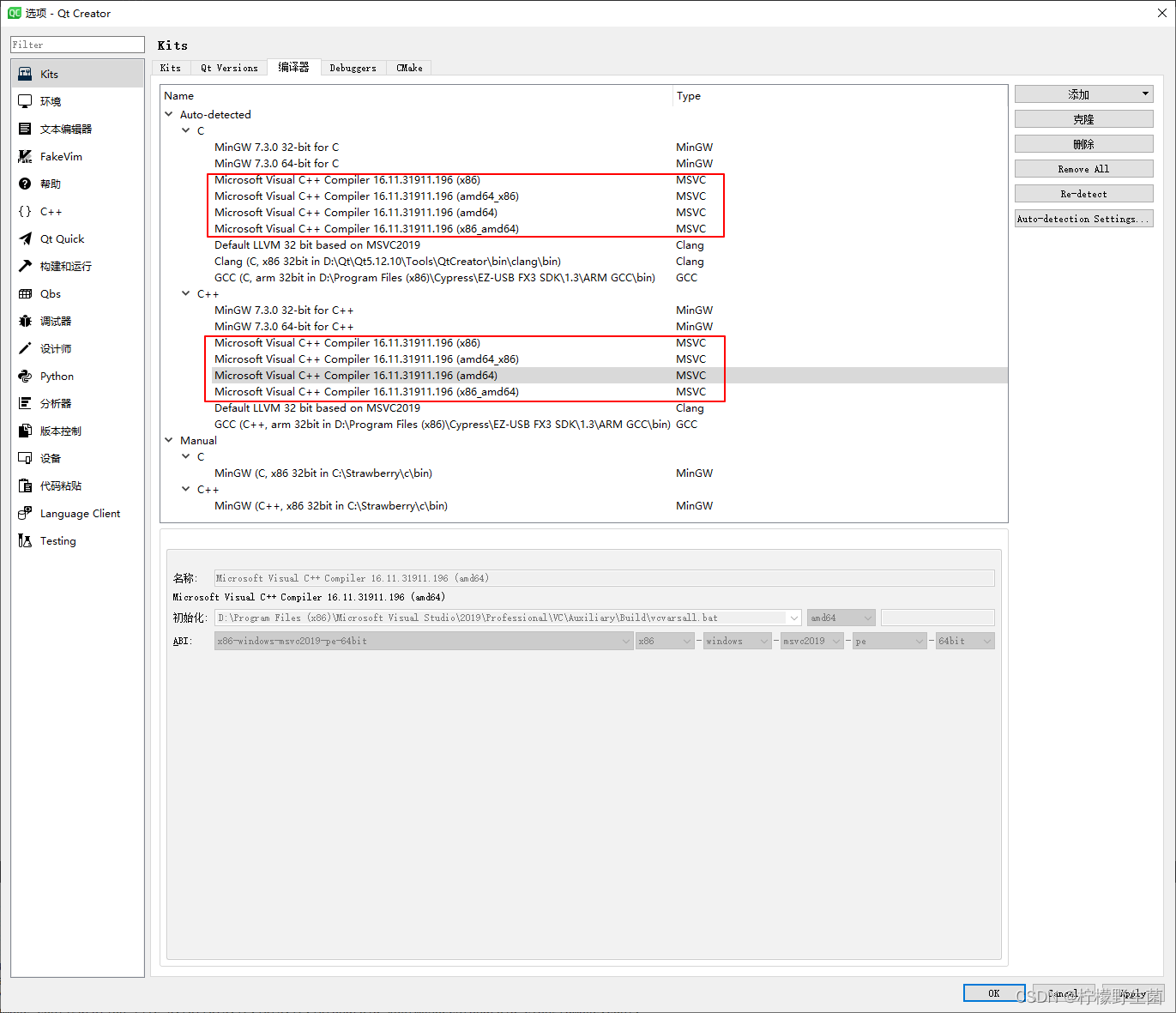Select the 调试器 bug icon
This screenshot has height=1013, width=1176.
(x=25, y=321)
